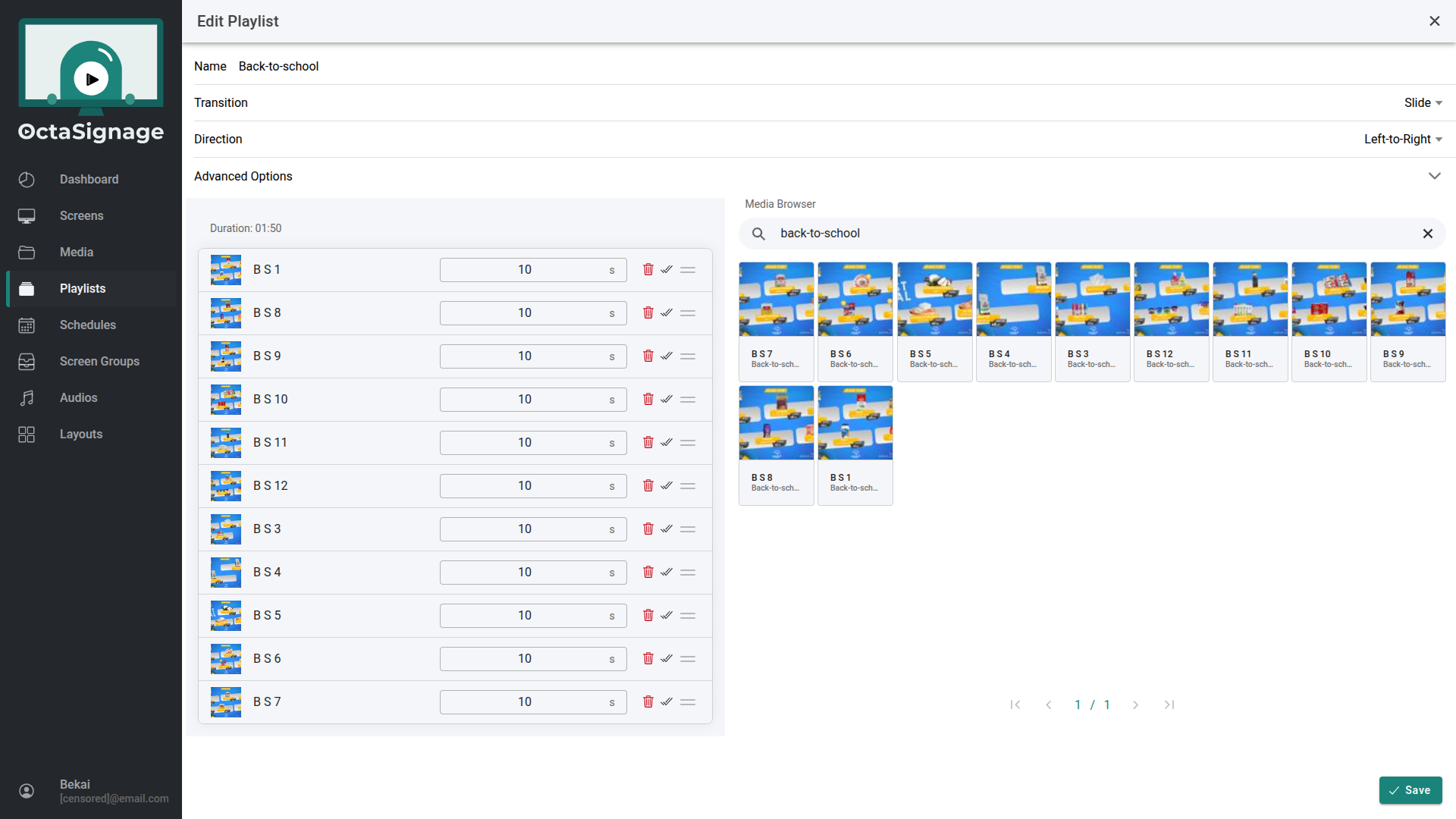Delete the B S 1 playlist item
Screen dimensions: 1456x819
pyautogui.click(x=648, y=269)
